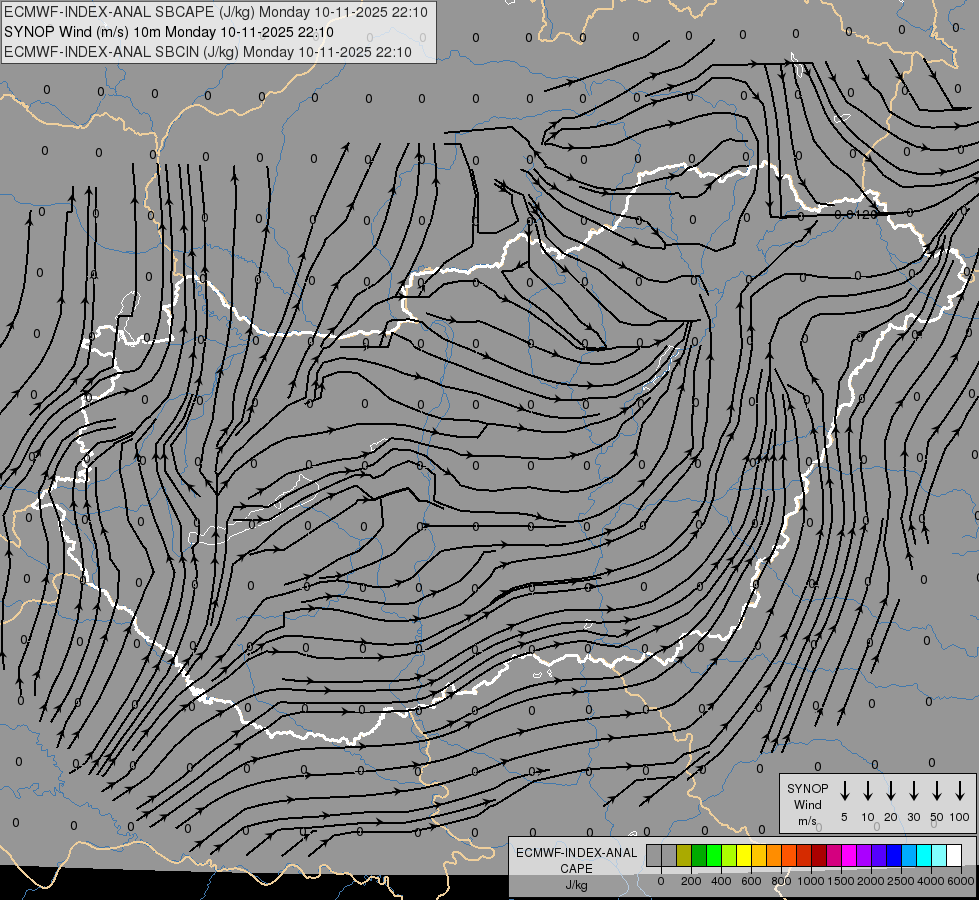This screenshot has width=979, height=900.
Task: Click the SBCIN title line in header
Action: [208, 52]
